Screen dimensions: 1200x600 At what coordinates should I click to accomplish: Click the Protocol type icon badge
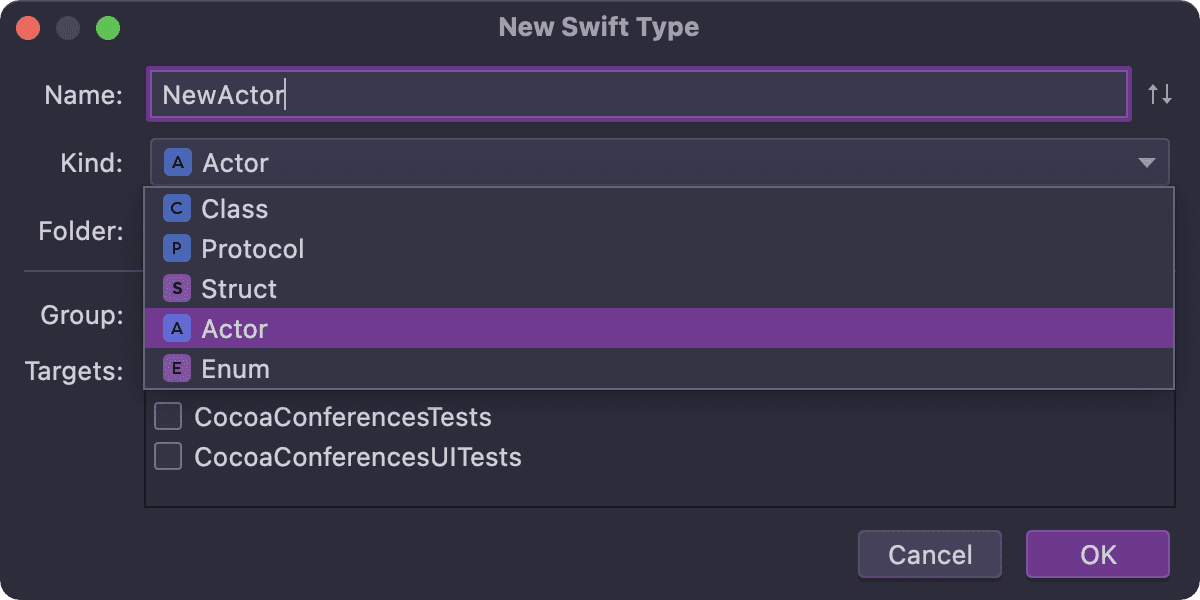176,249
